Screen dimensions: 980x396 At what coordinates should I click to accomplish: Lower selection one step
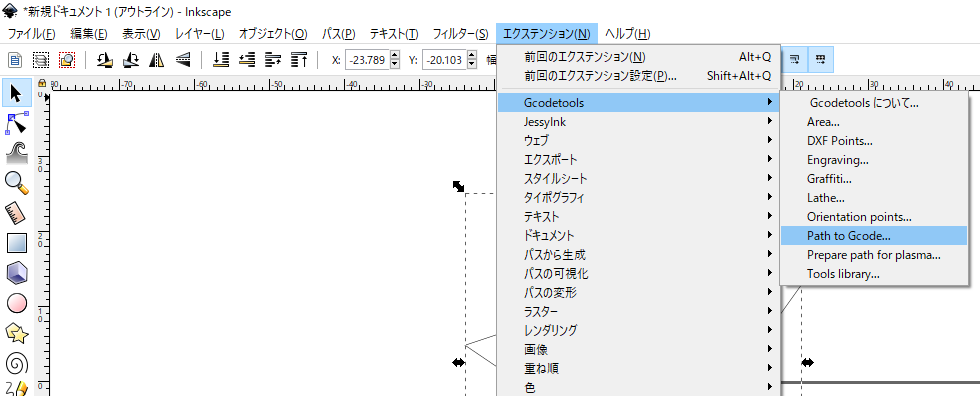click(247, 60)
